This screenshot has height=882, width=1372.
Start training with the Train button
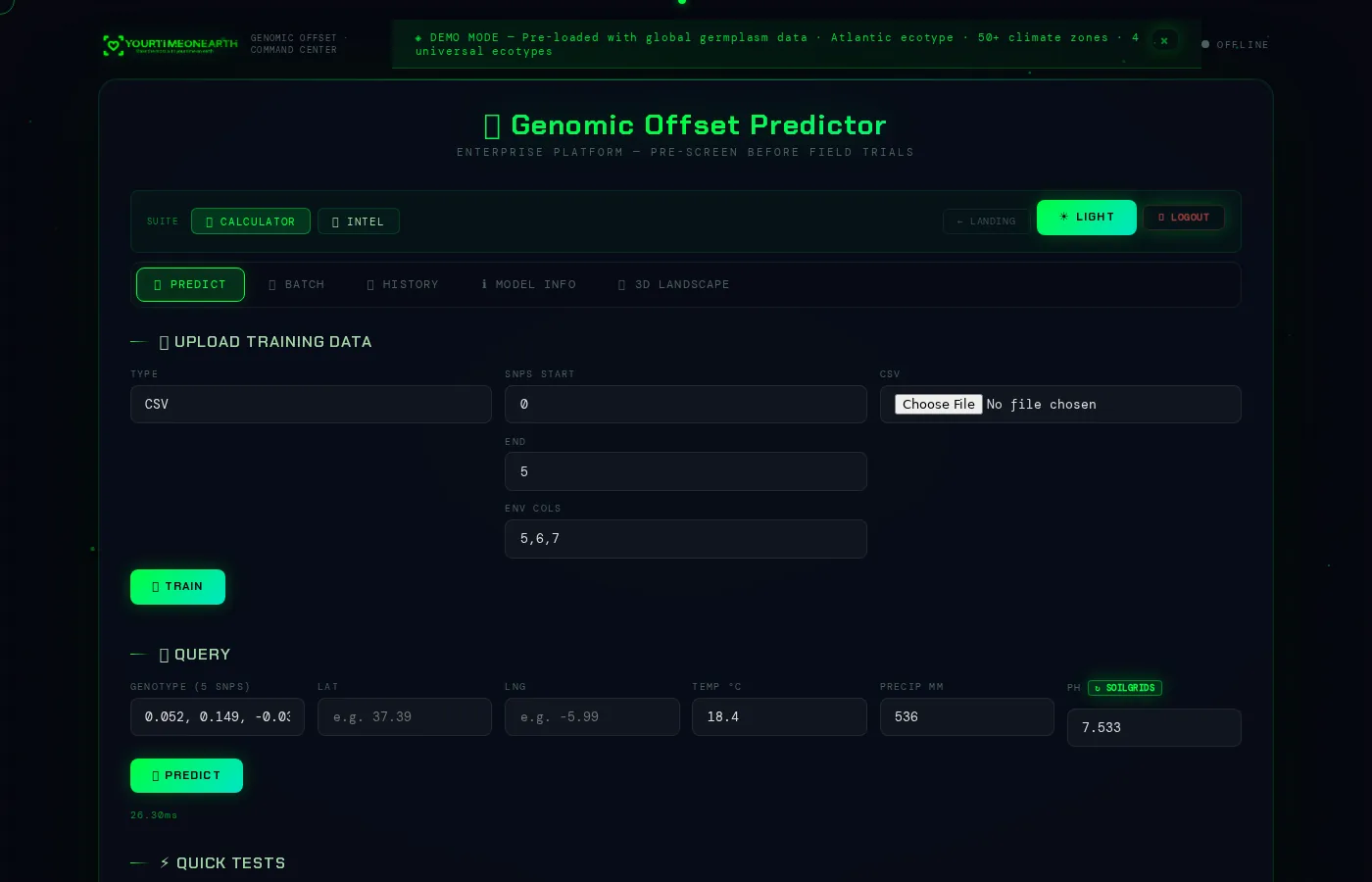(x=177, y=587)
